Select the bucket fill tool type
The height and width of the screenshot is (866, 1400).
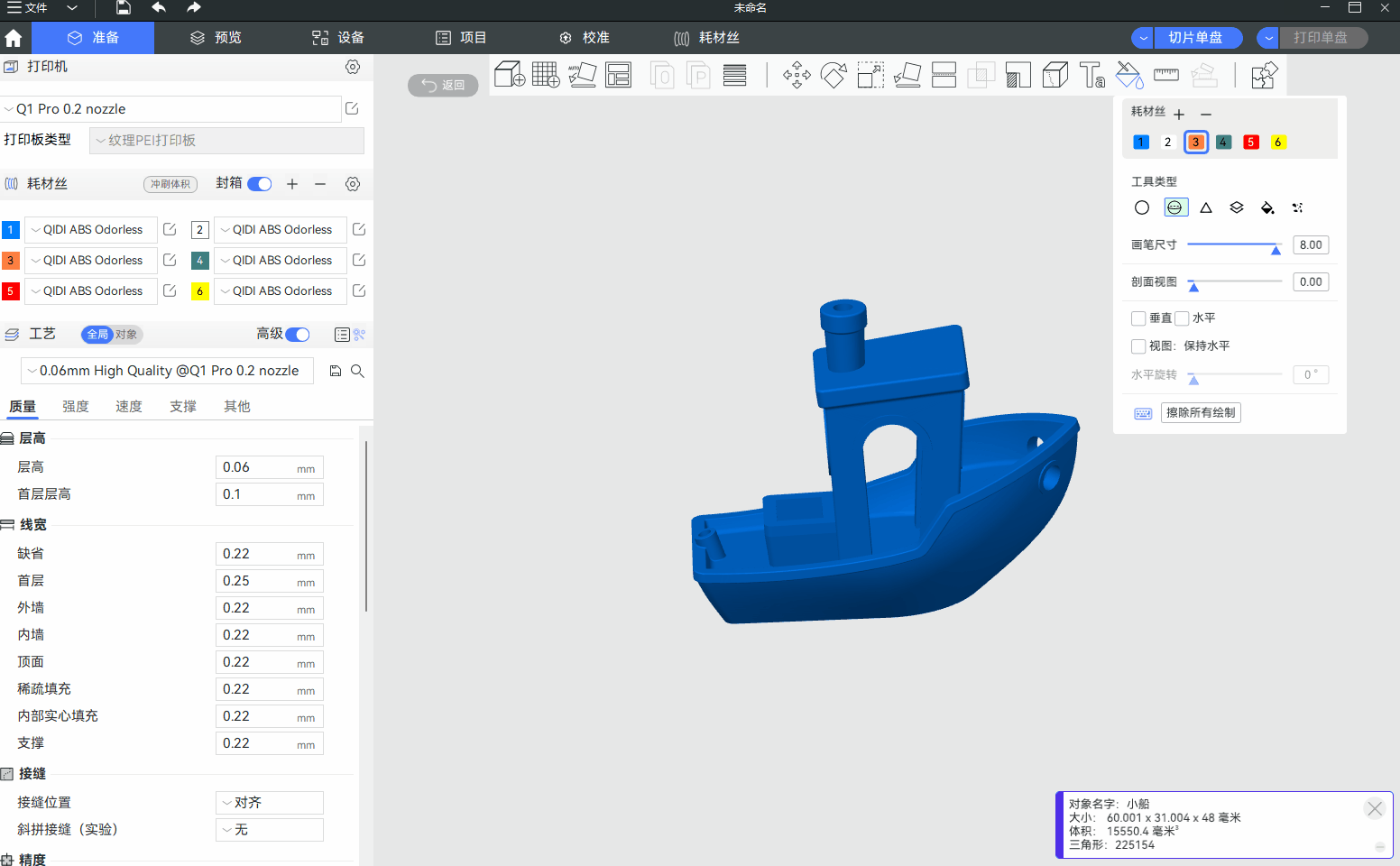(x=1266, y=207)
